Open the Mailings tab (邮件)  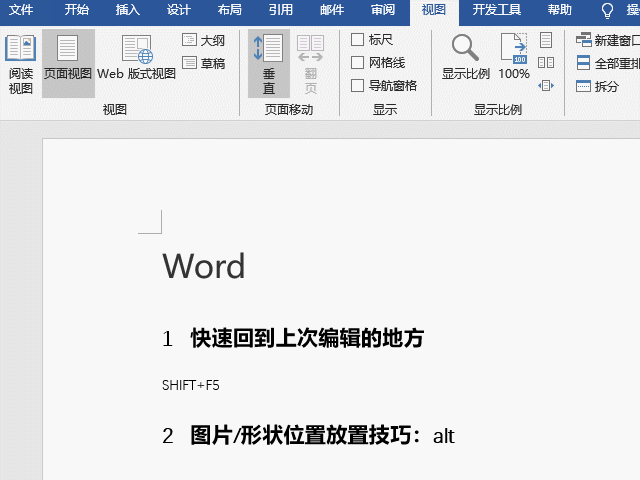pos(331,10)
